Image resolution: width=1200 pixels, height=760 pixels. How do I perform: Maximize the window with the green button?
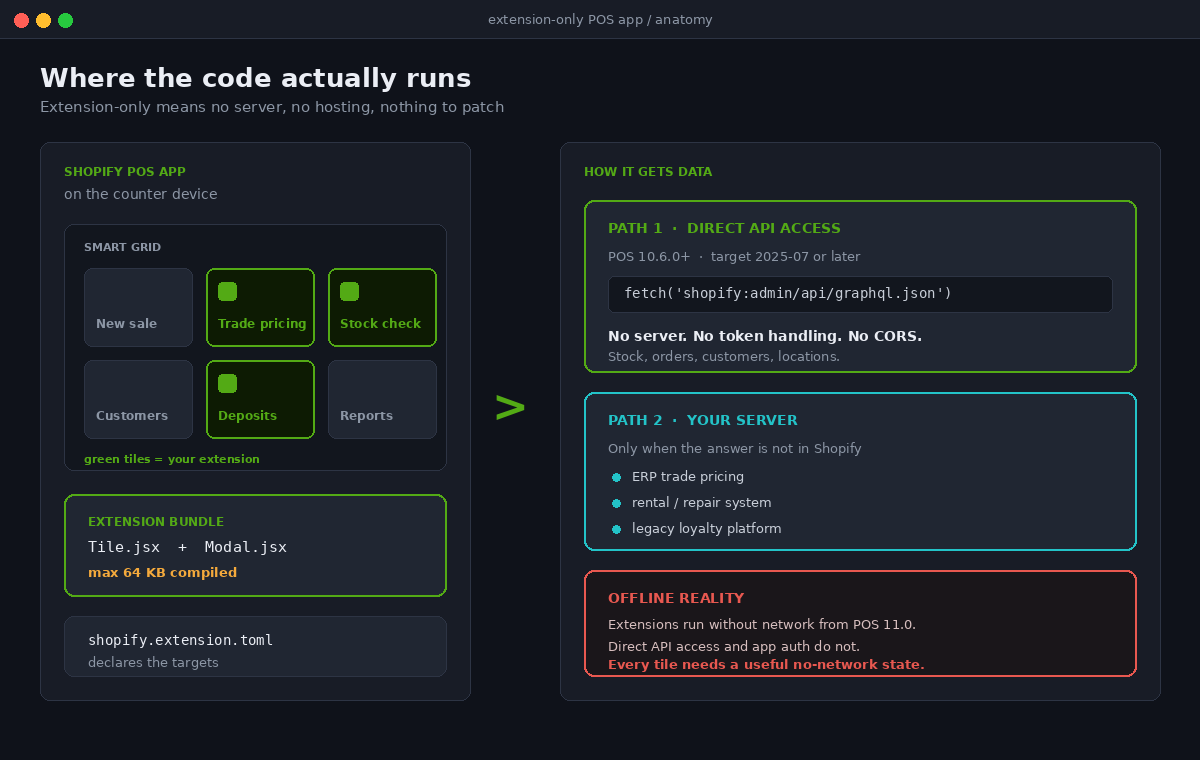click(65, 20)
